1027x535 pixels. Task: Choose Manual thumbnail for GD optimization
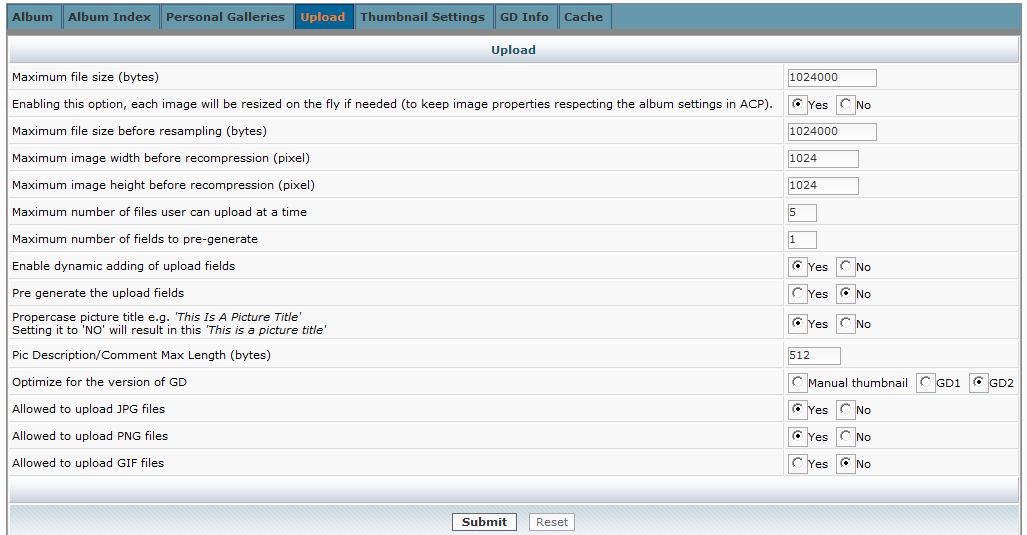(x=798, y=383)
